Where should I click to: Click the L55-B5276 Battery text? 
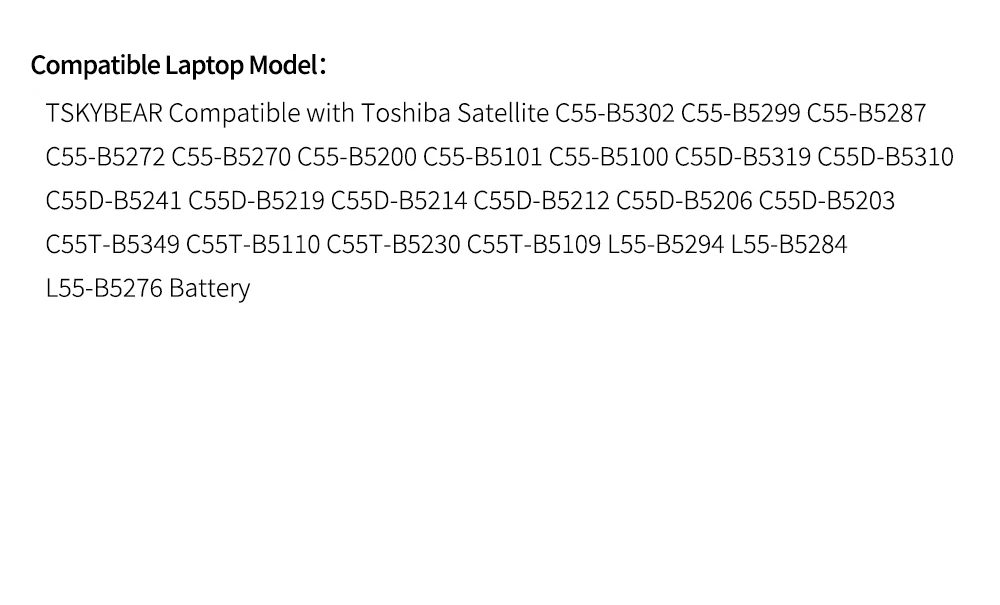pos(148,289)
